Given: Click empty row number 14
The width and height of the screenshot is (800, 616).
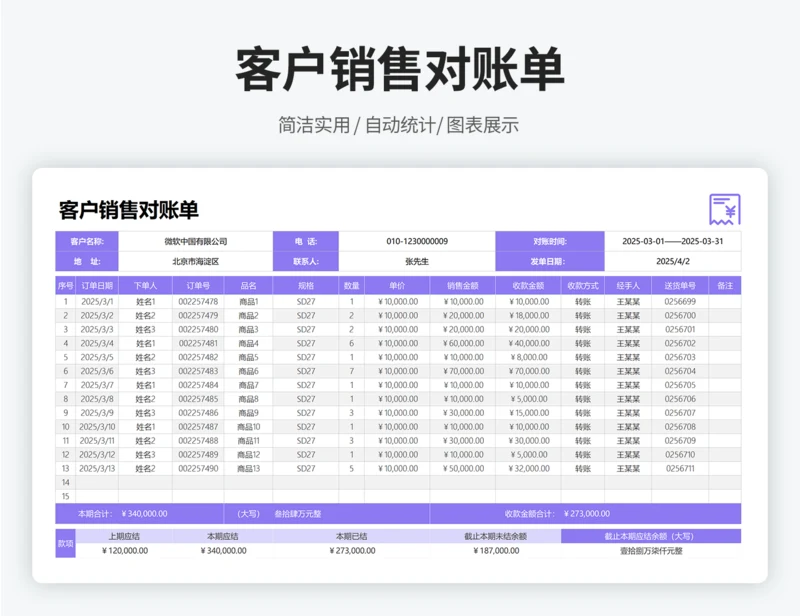Looking at the screenshot, I should pos(65,482).
